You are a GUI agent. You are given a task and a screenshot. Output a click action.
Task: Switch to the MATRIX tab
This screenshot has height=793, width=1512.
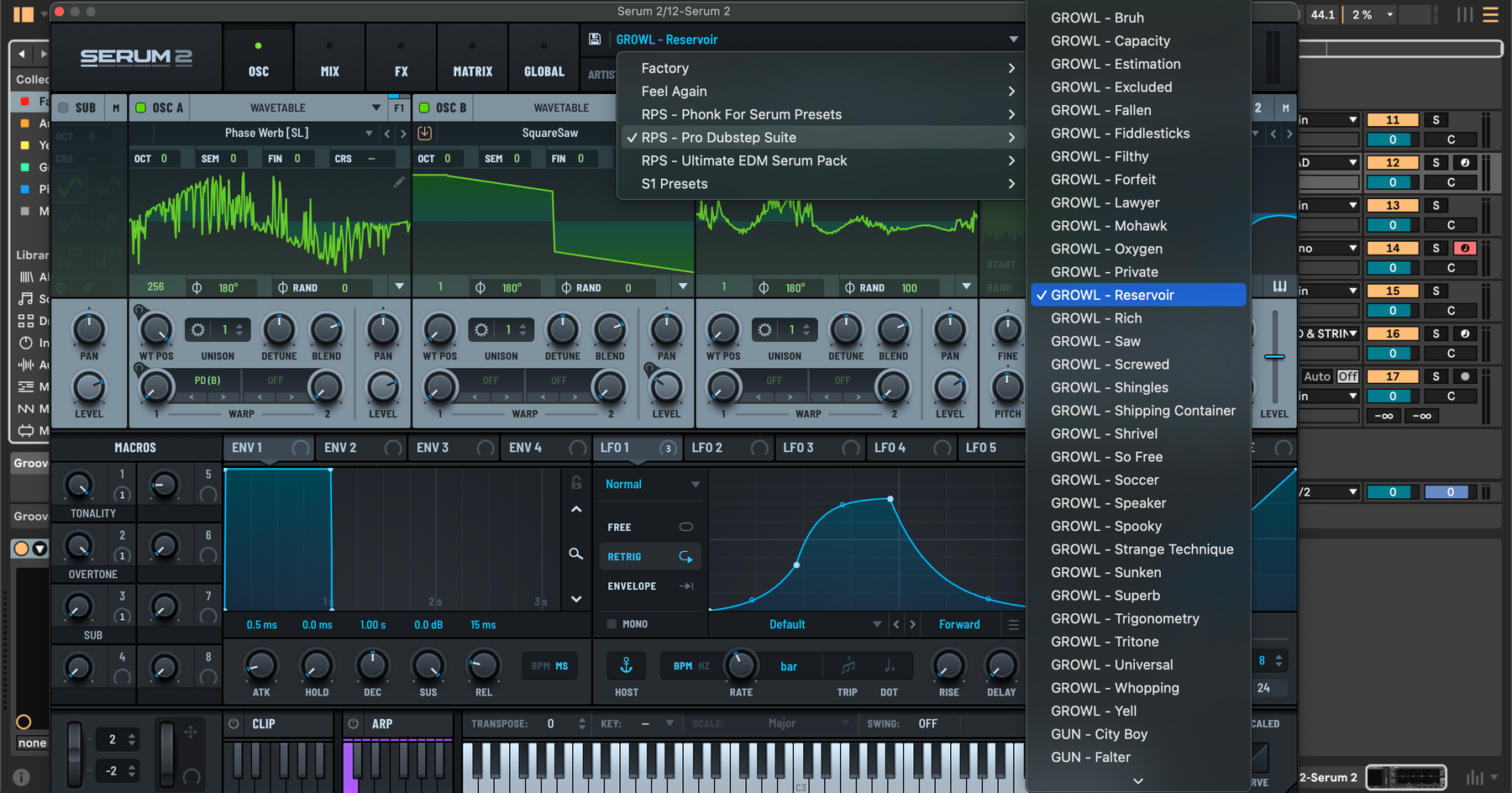(473, 57)
